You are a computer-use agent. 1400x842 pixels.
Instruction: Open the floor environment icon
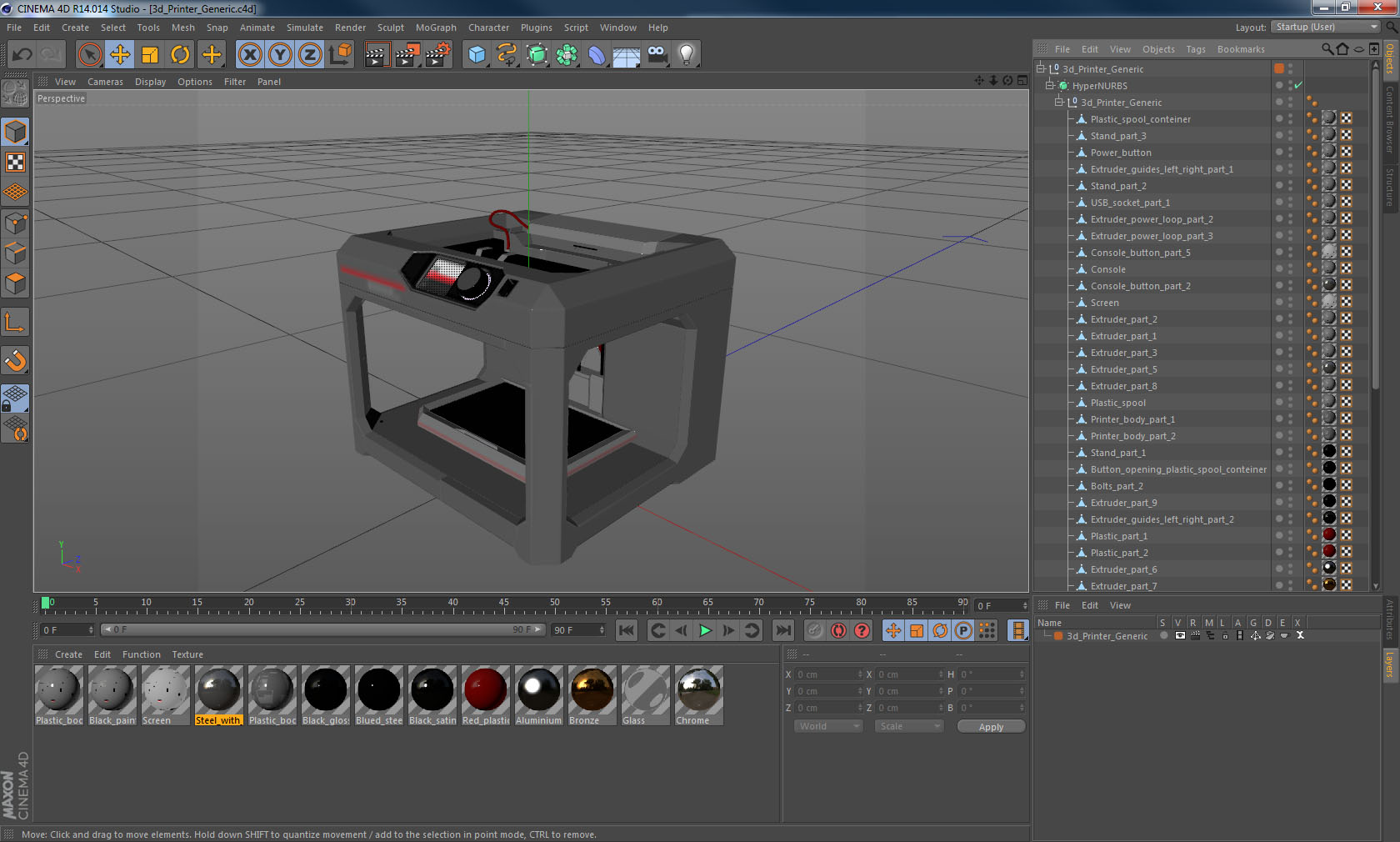(x=627, y=55)
